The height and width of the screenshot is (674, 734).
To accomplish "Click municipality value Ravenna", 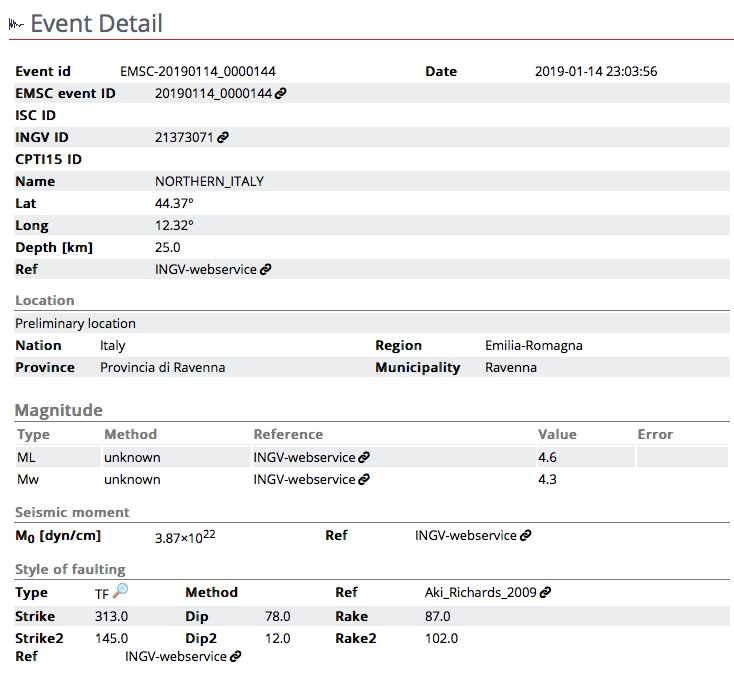I will (x=511, y=368).
